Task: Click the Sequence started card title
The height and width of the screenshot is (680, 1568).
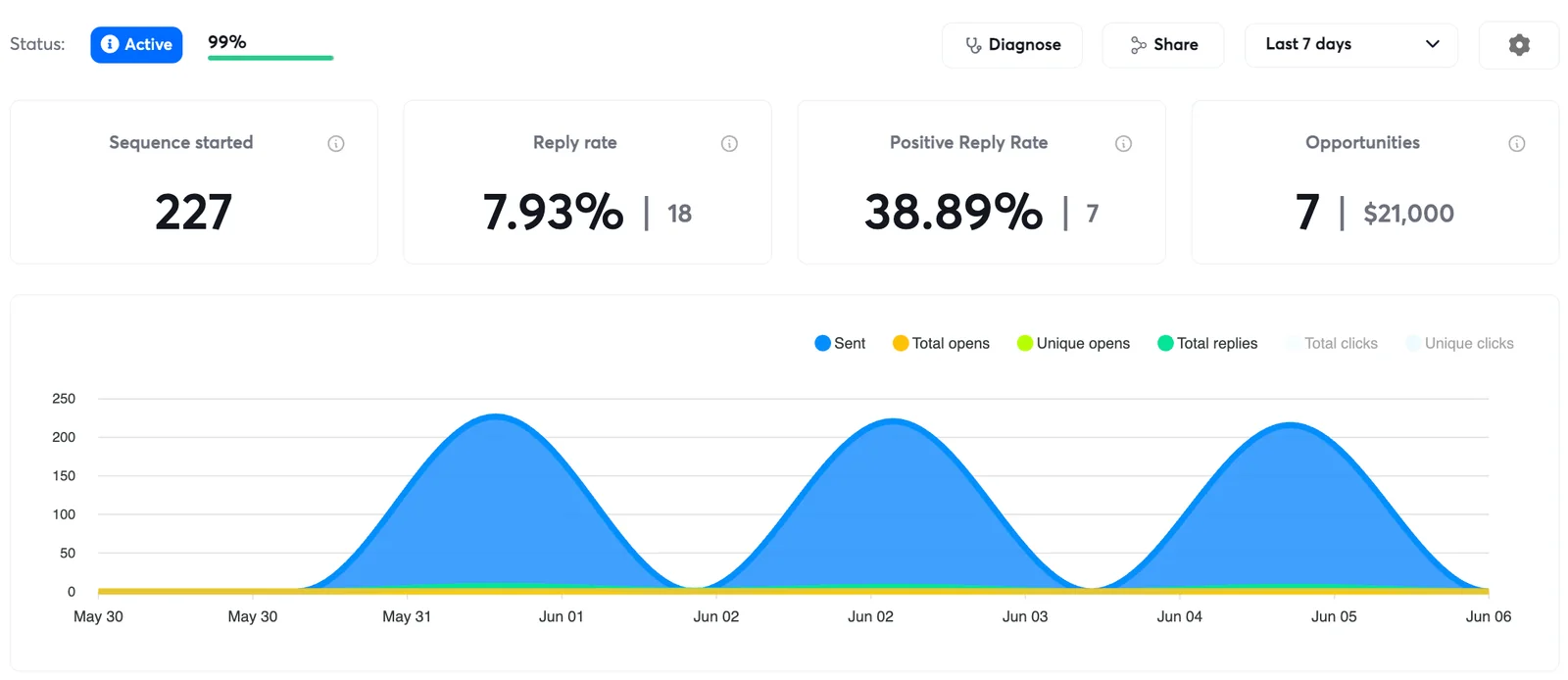Action: click(x=181, y=143)
